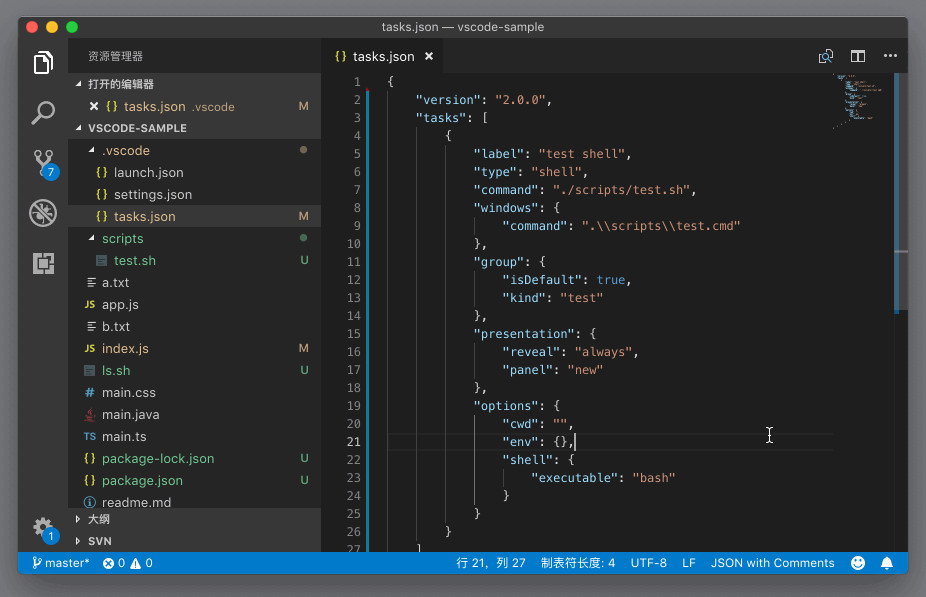926x597 pixels.
Task: Open the Explorer view in activity bar
Action: 43,63
